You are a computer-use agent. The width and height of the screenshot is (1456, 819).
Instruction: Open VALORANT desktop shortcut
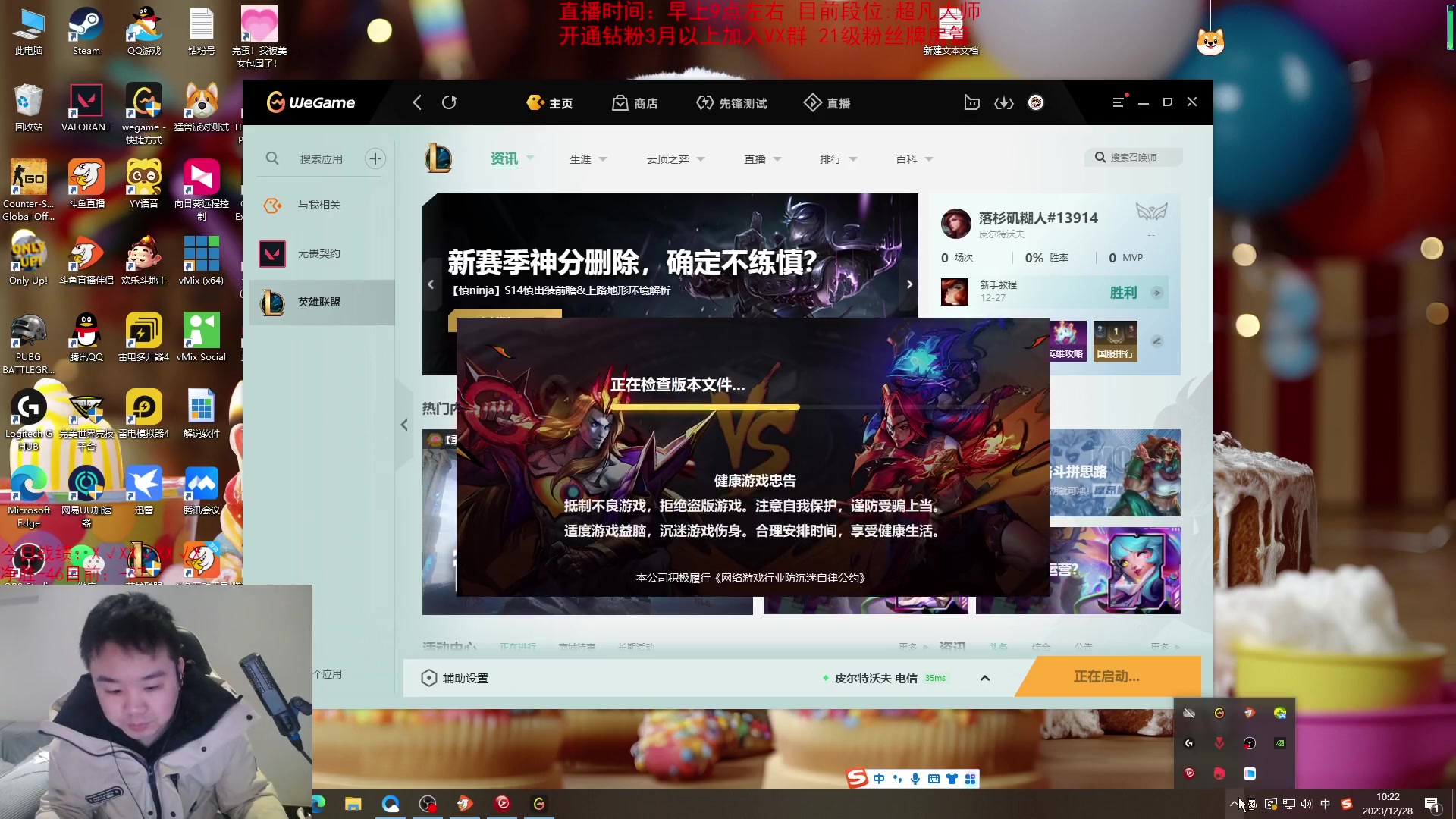click(86, 107)
